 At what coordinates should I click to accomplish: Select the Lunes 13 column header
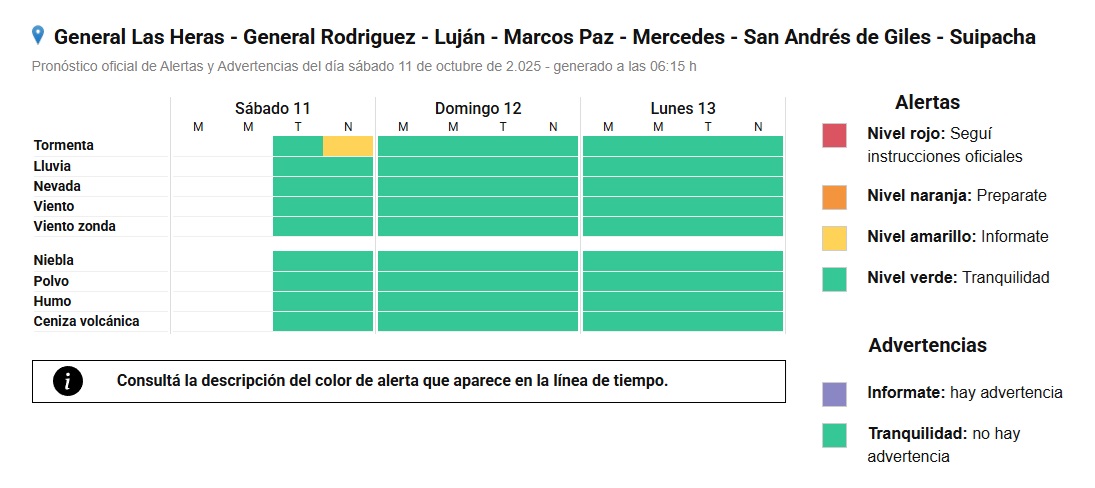tap(683, 109)
